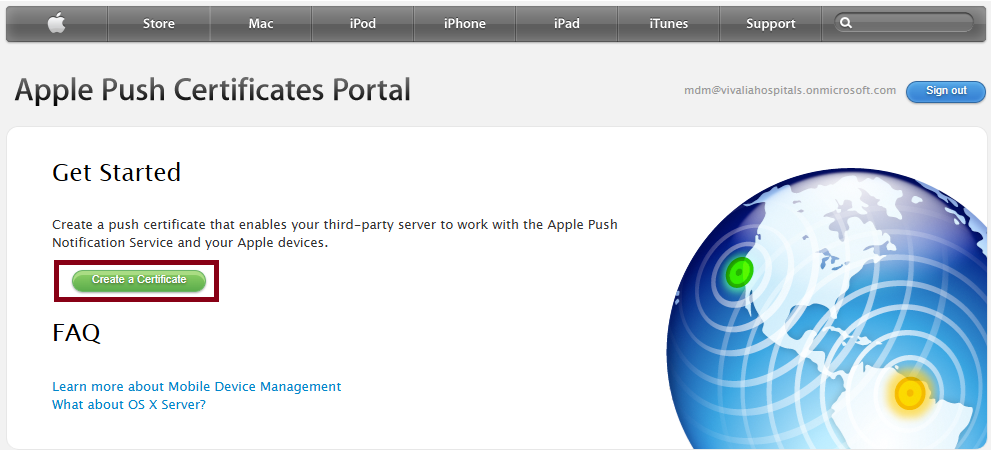Open the iPod navigation item
Image resolution: width=991 pixels, height=450 pixels.
pos(363,24)
